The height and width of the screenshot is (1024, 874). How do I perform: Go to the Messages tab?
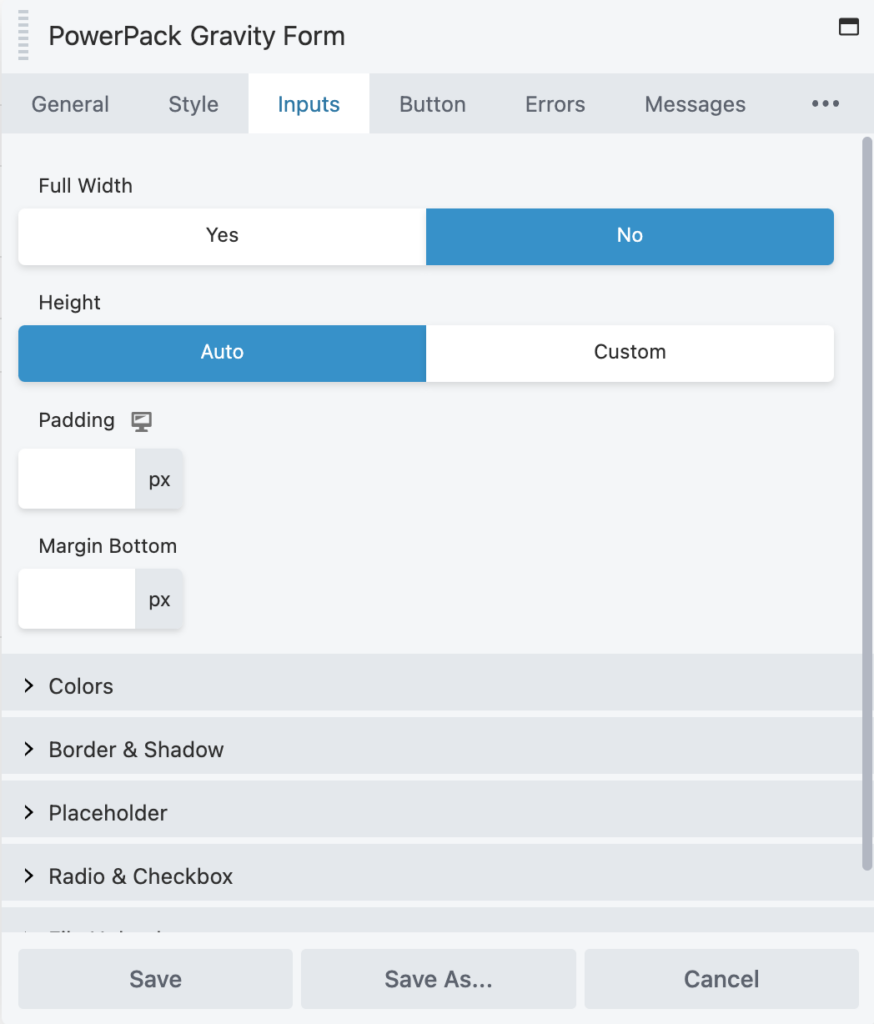click(x=695, y=104)
